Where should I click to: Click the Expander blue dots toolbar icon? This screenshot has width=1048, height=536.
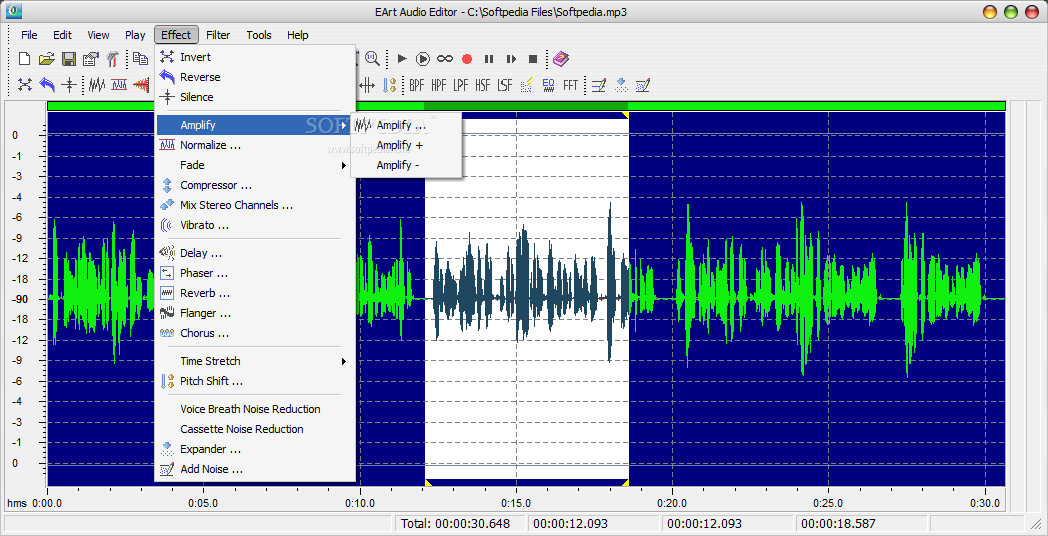coord(622,85)
